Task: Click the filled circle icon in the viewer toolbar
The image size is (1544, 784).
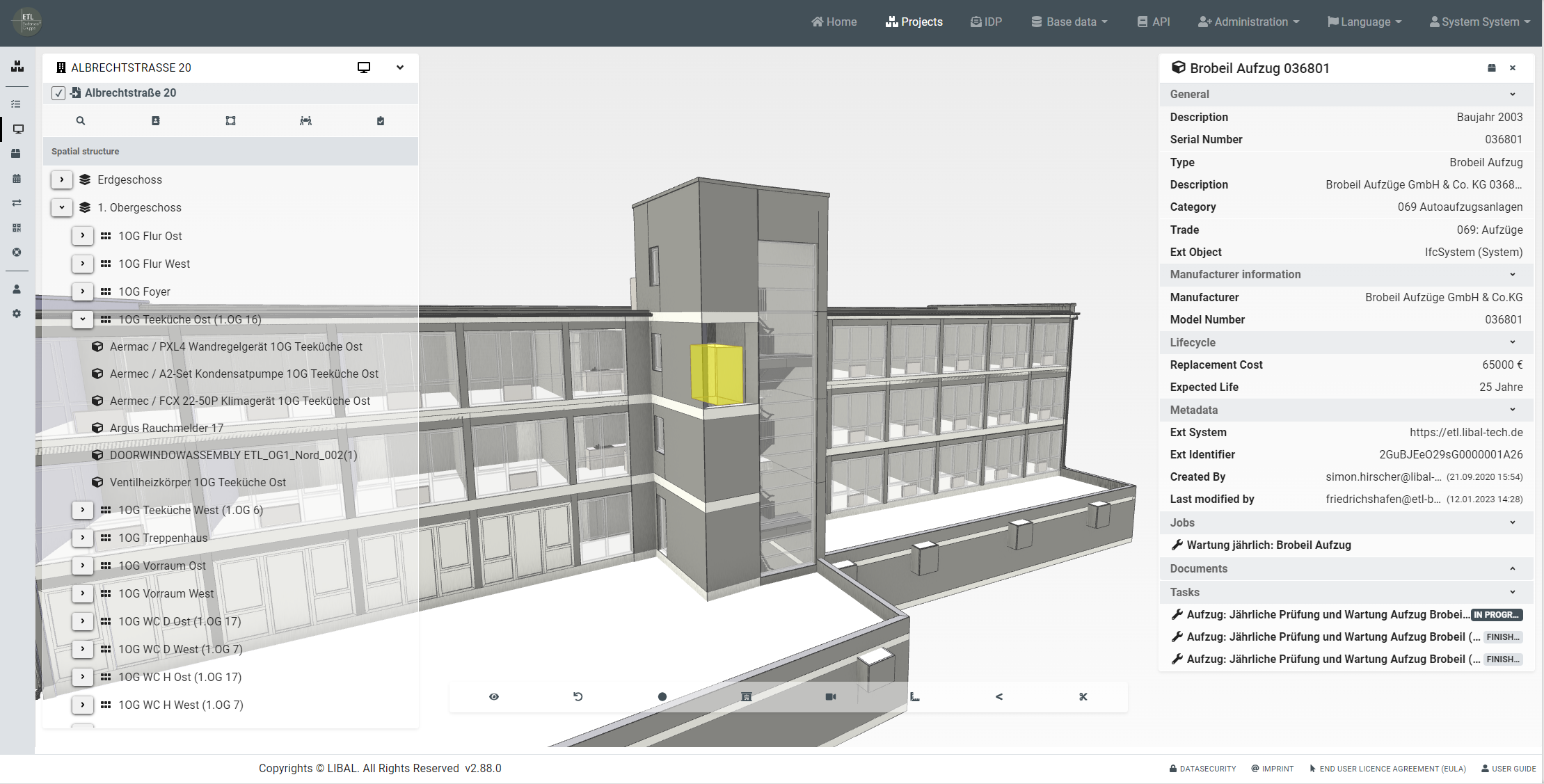Action: point(662,696)
